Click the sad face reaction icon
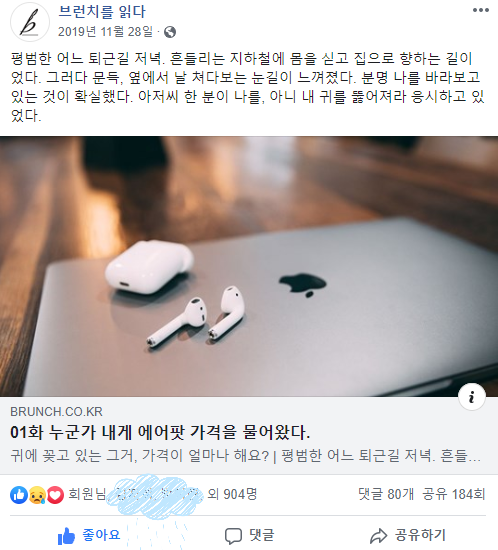Image resolution: width=498 pixels, height=550 pixels. [37, 495]
